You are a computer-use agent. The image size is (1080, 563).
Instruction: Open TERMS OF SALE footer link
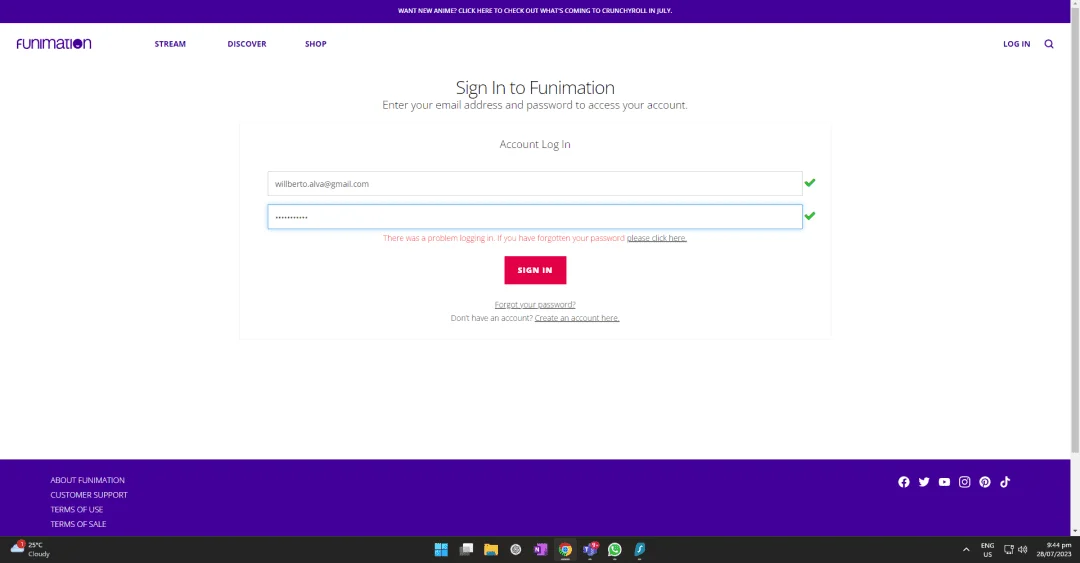point(78,524)
